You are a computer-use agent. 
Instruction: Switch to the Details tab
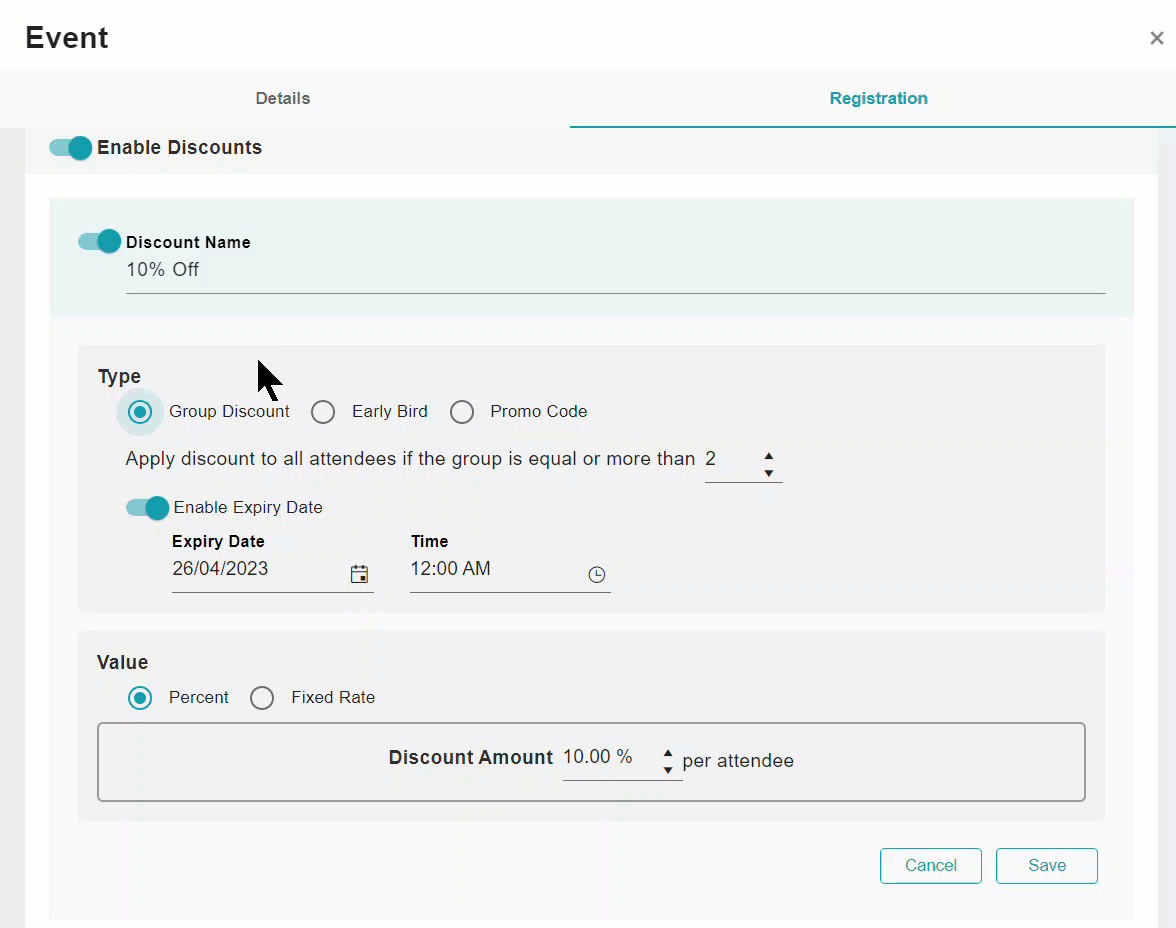point(283,98)
